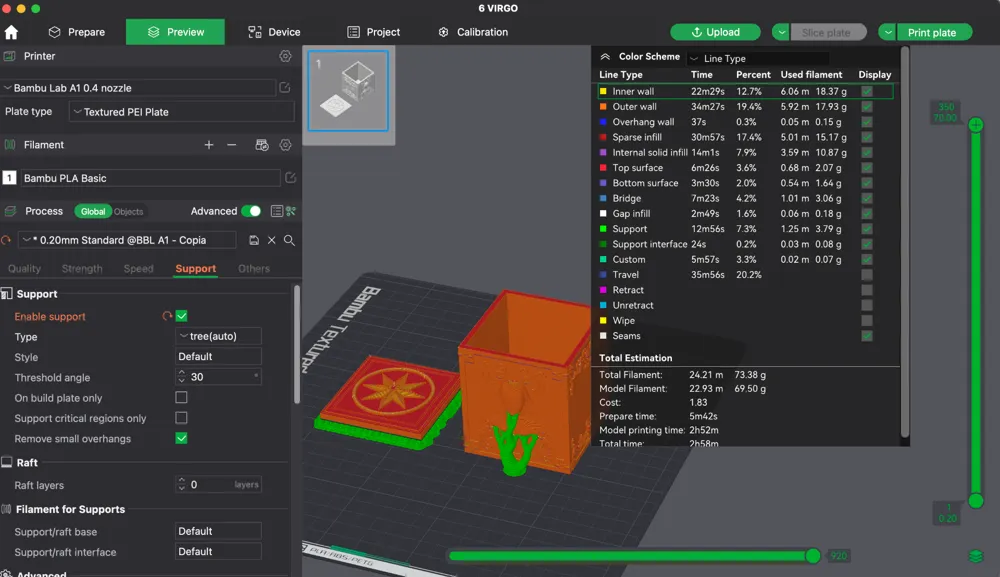The height and width of the screenshot is (577, 1000).
Task: Open the Color Scheme Line Type dropdown
Action: pyautogui.click(x=758, y=58)
